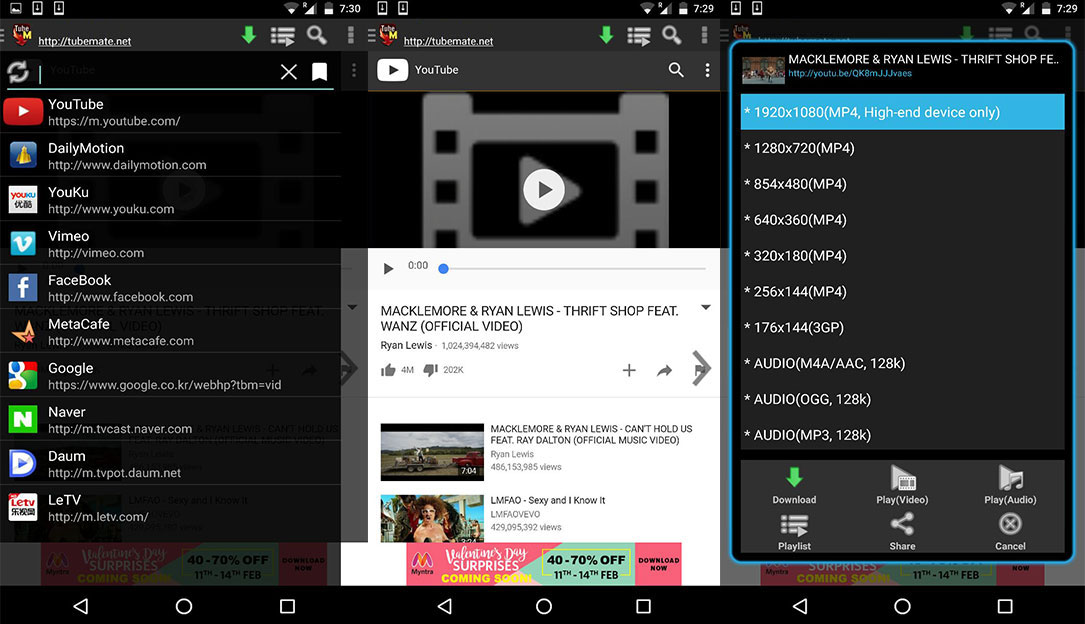The width and height of the screenshot is (1085, 624).
Task: Search YouTube using the header magnifier icon
Action: [676, 70]
